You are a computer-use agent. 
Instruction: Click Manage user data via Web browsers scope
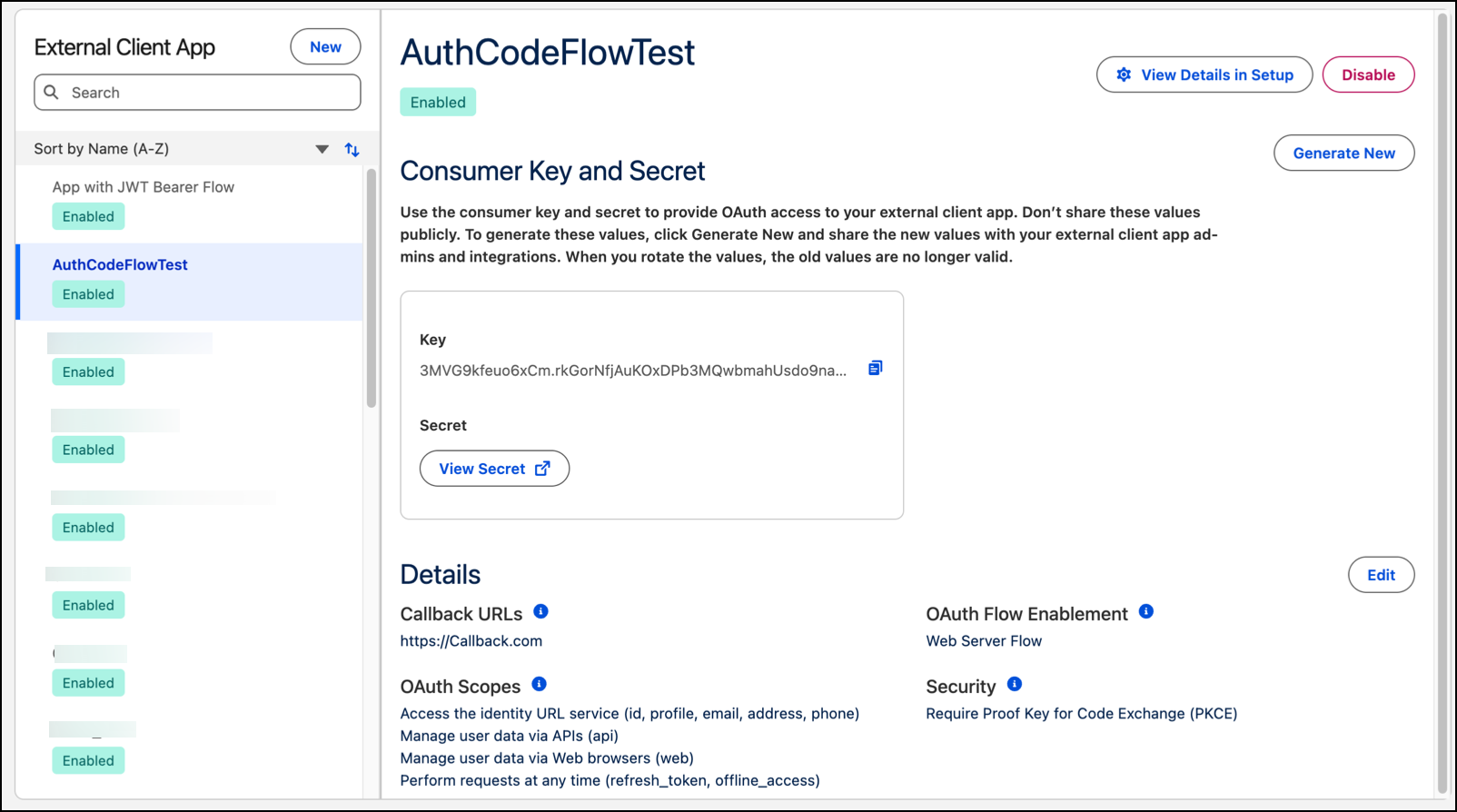point(547,758)
